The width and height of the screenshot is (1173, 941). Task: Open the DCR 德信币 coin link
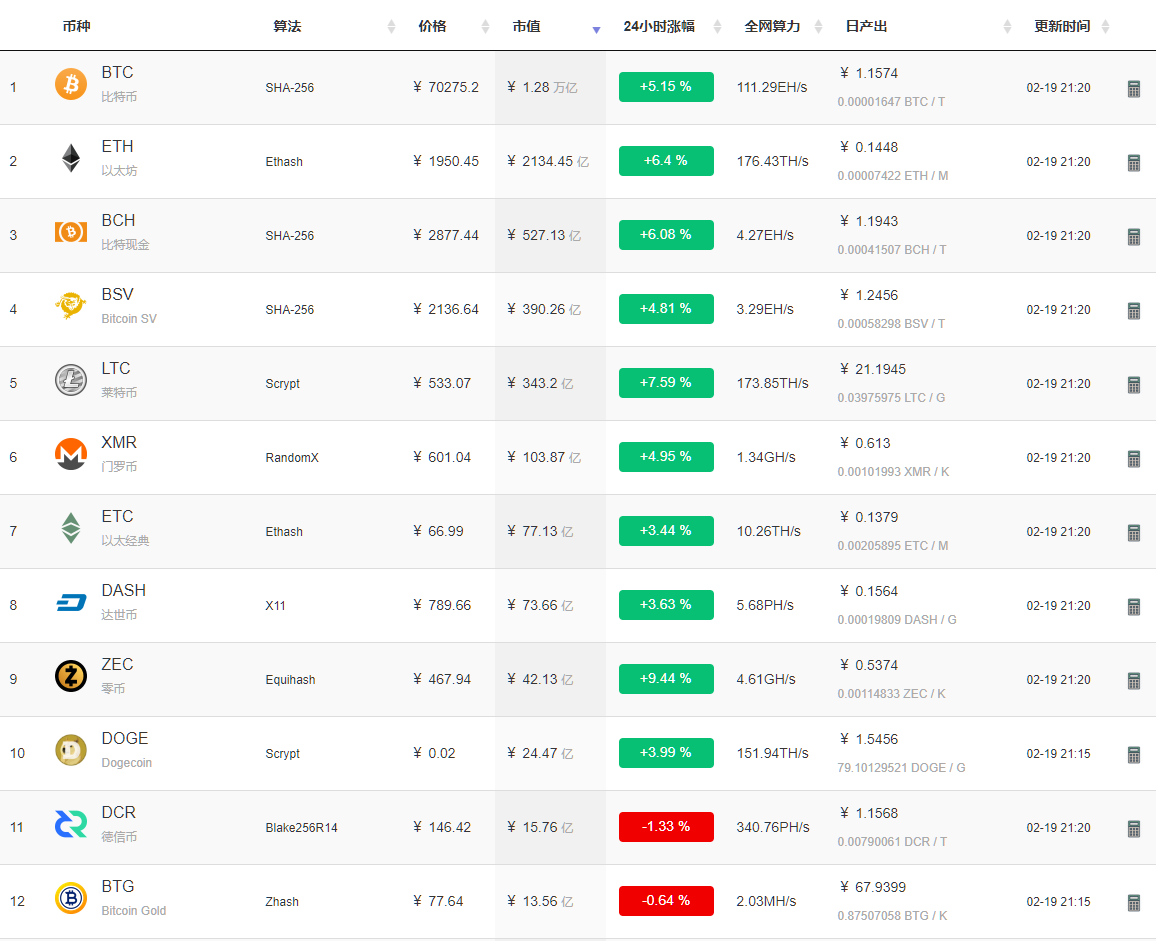(x=119, y=824)
